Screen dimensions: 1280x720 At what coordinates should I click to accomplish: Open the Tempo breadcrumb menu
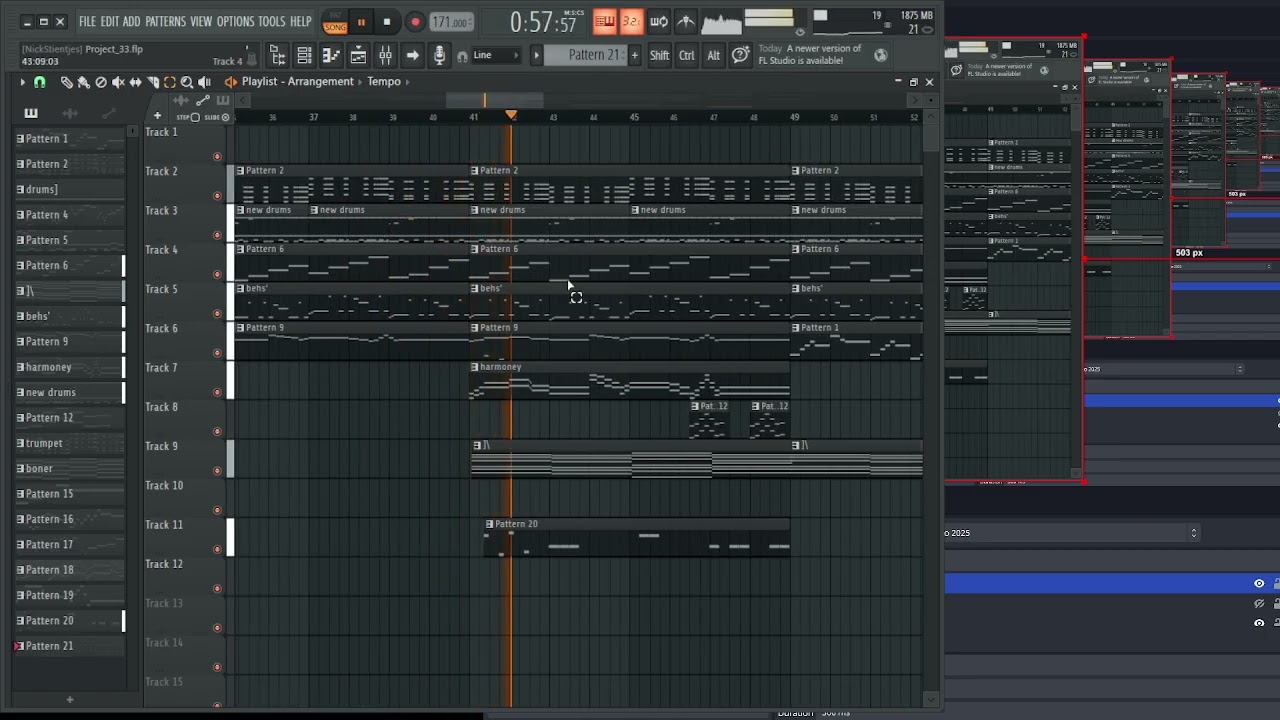coord(384,82)
